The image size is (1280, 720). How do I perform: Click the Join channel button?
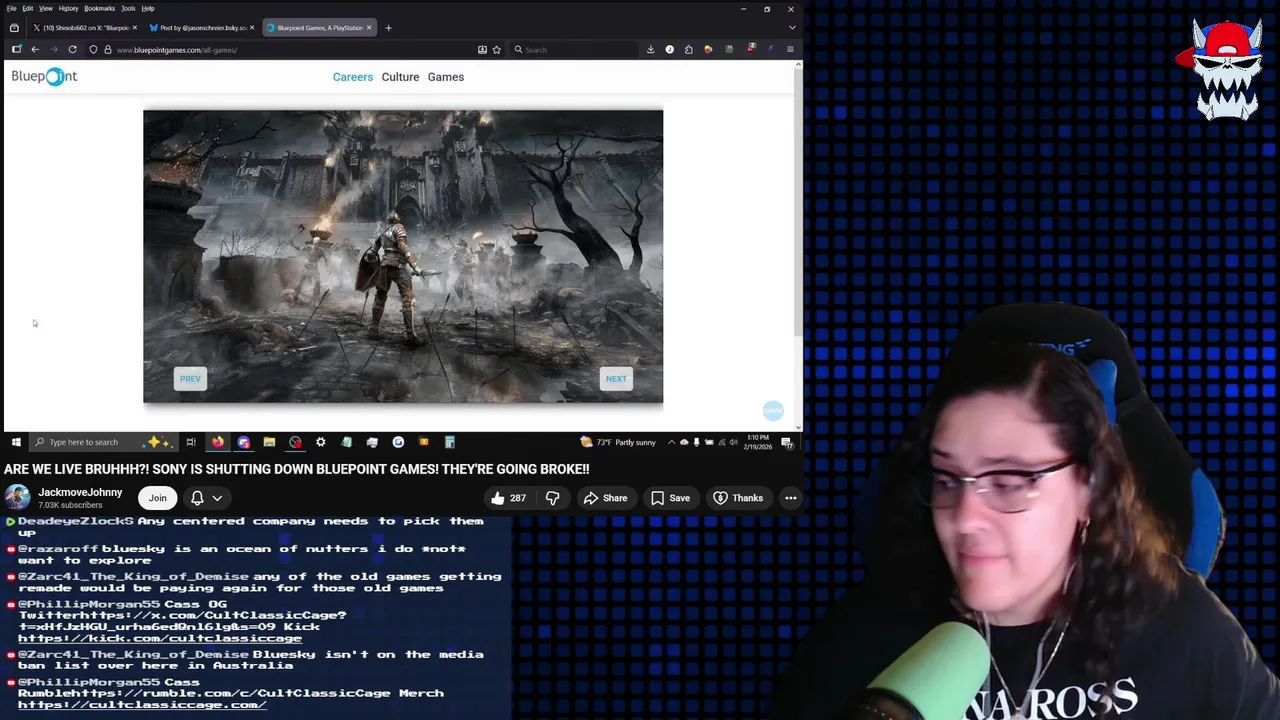[158, 498]
